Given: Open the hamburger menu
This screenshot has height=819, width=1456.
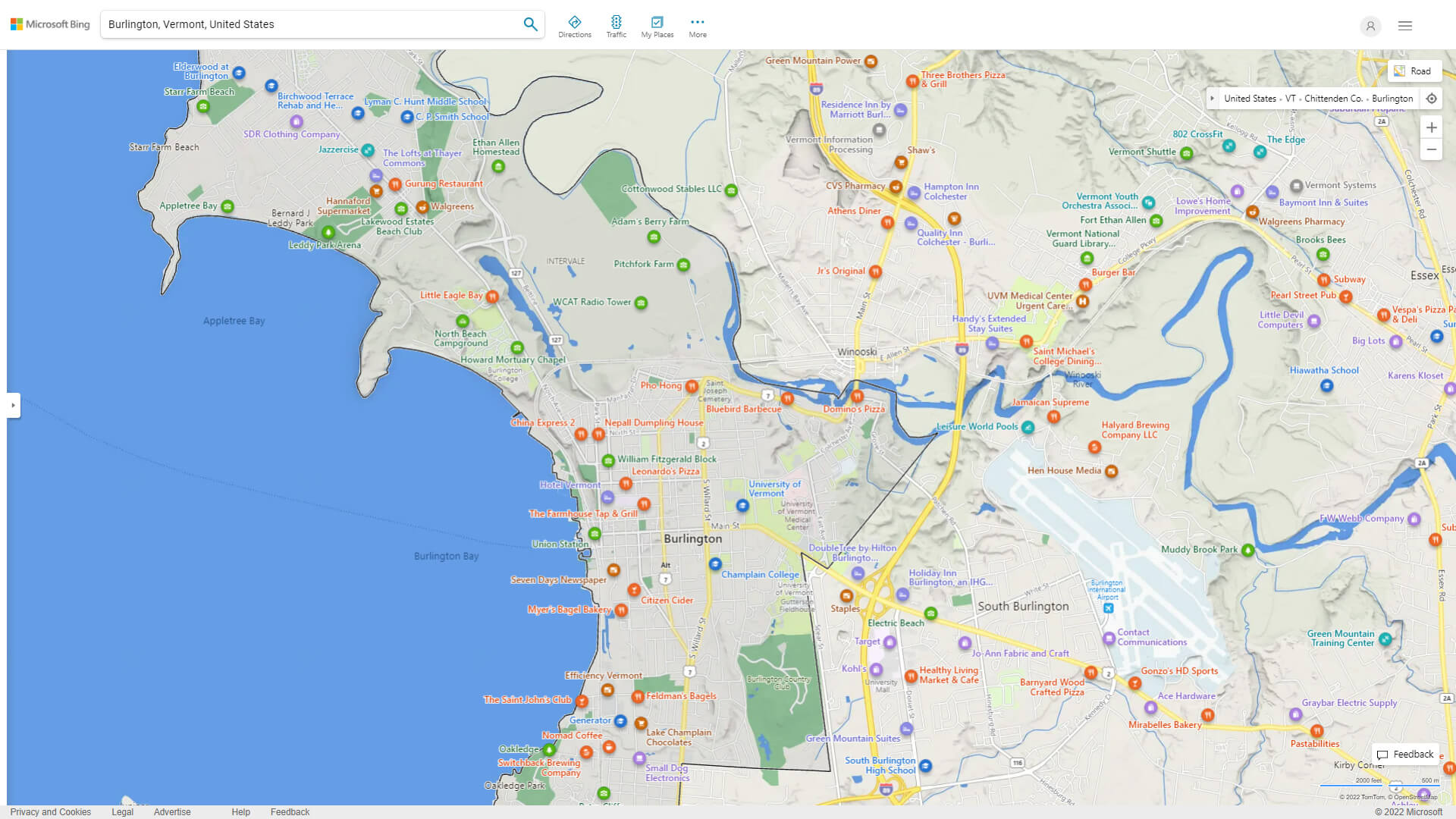Looking at the screenshot, I should click(1404, 25).
